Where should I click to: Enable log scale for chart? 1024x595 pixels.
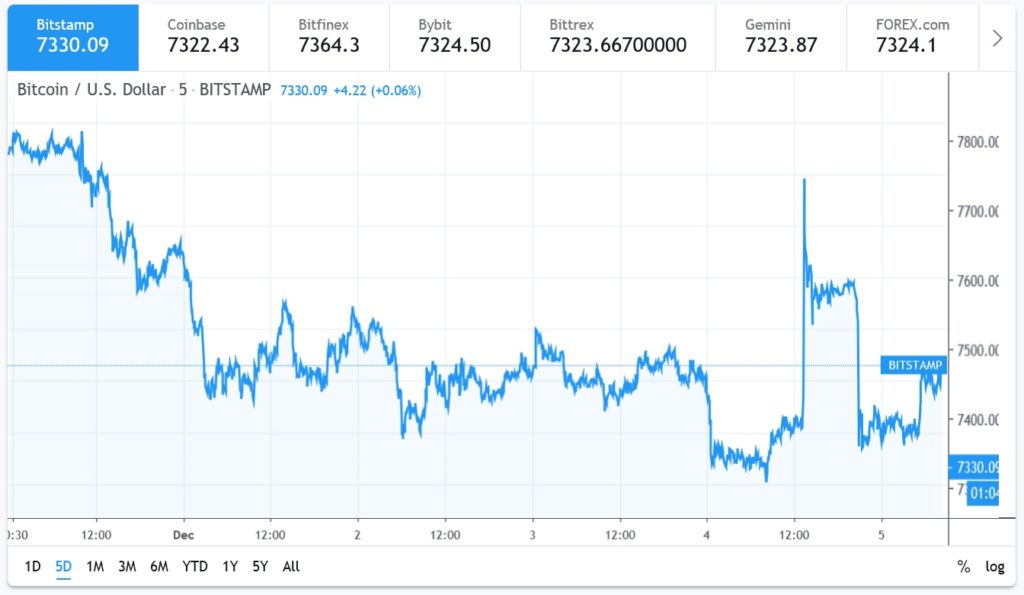(994, 567)
